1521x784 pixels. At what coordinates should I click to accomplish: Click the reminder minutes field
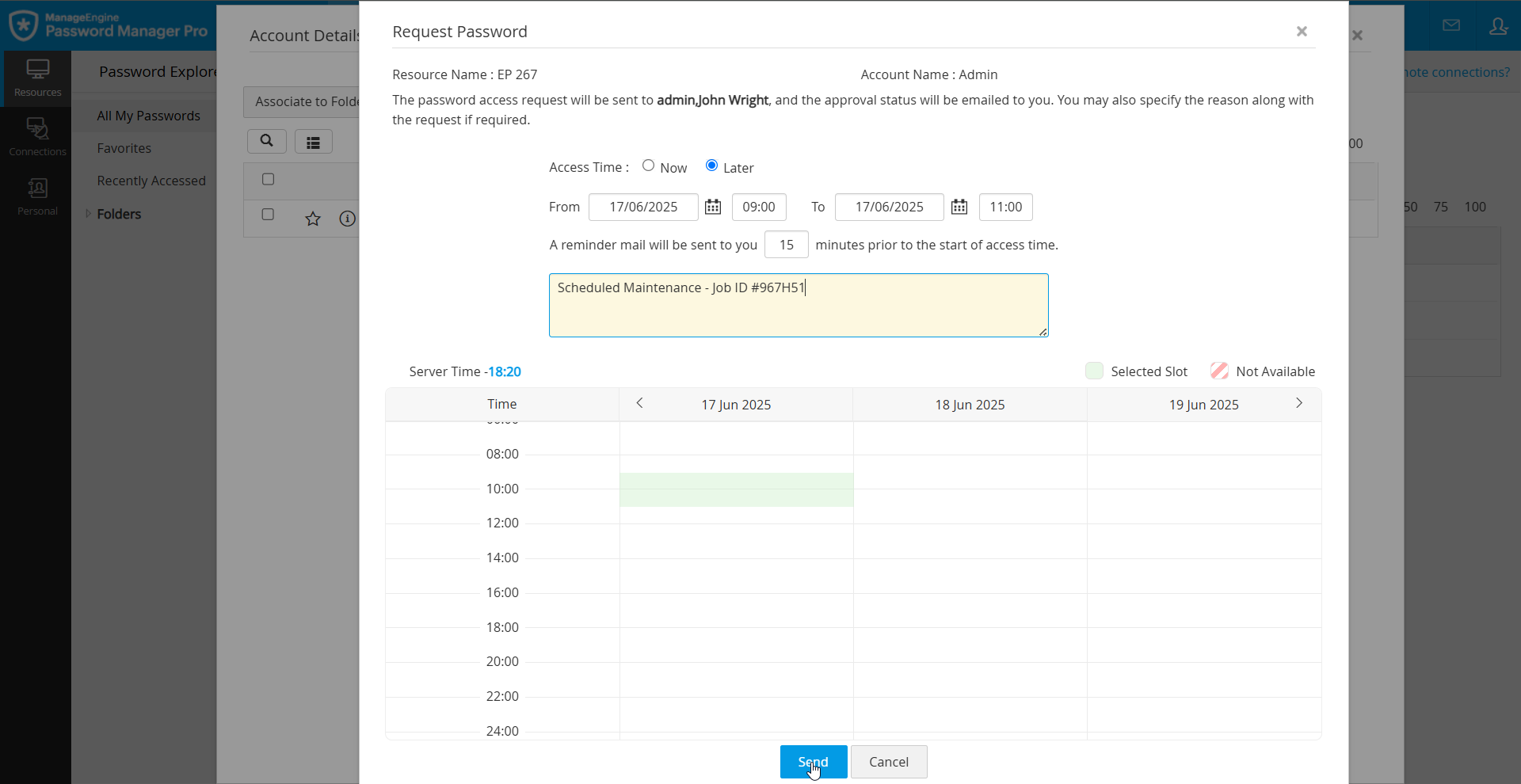point(787,245)
